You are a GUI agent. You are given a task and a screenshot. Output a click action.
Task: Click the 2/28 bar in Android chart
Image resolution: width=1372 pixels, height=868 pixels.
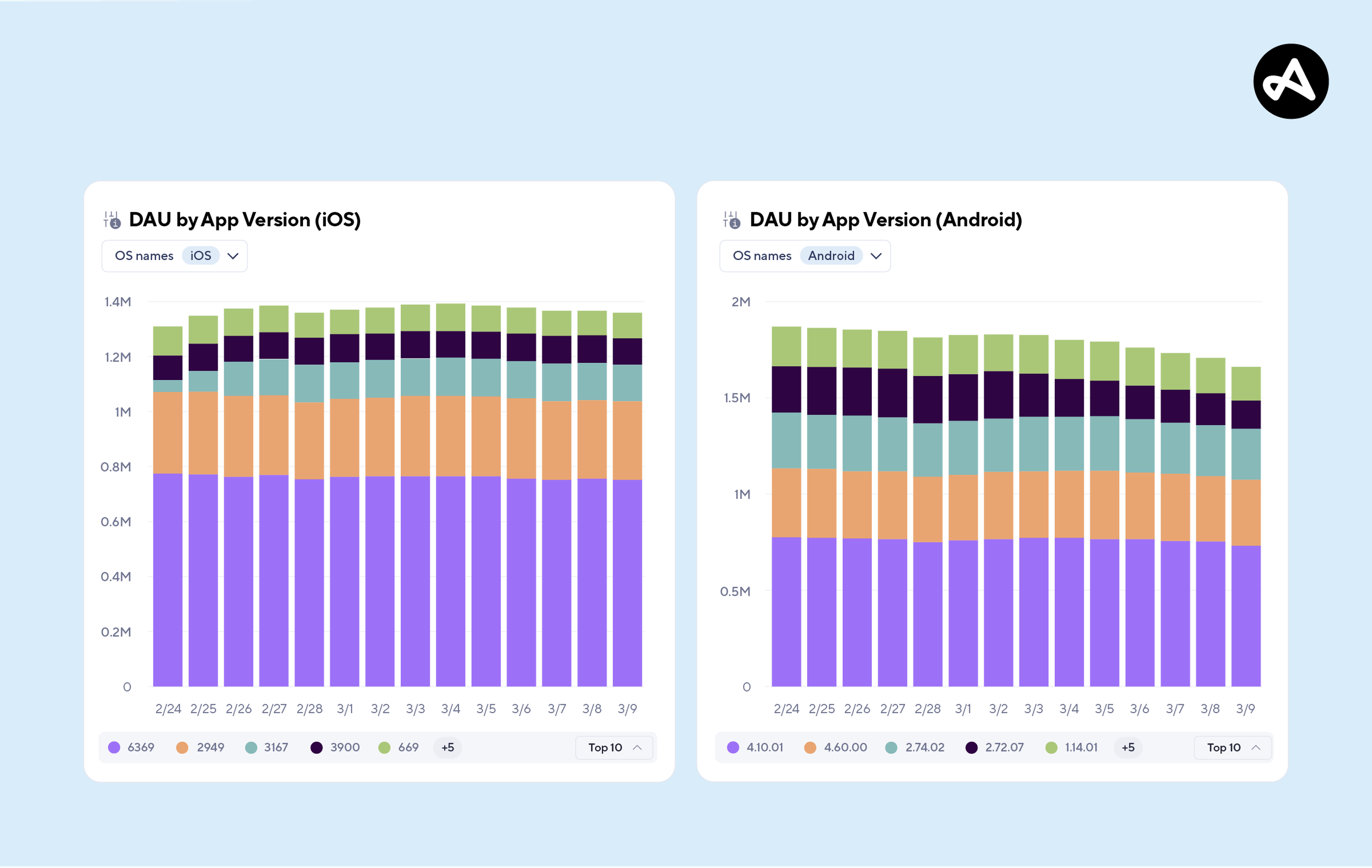[x=928, y=512]
